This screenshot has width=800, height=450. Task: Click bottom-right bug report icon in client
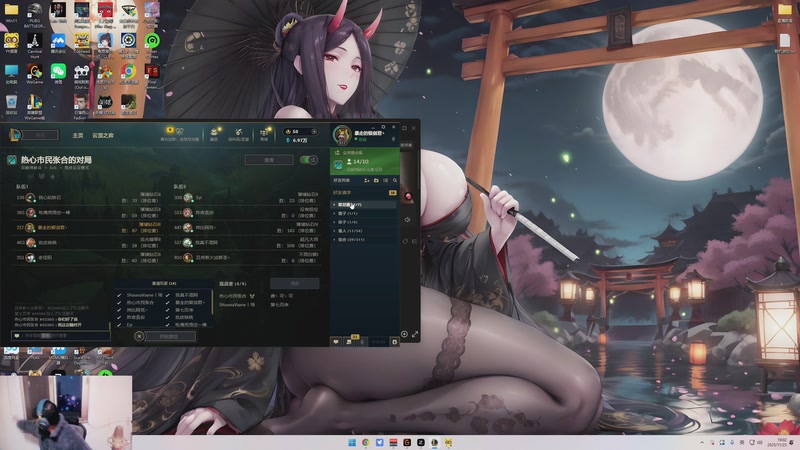pyautogui.click(x=394, y=341)
